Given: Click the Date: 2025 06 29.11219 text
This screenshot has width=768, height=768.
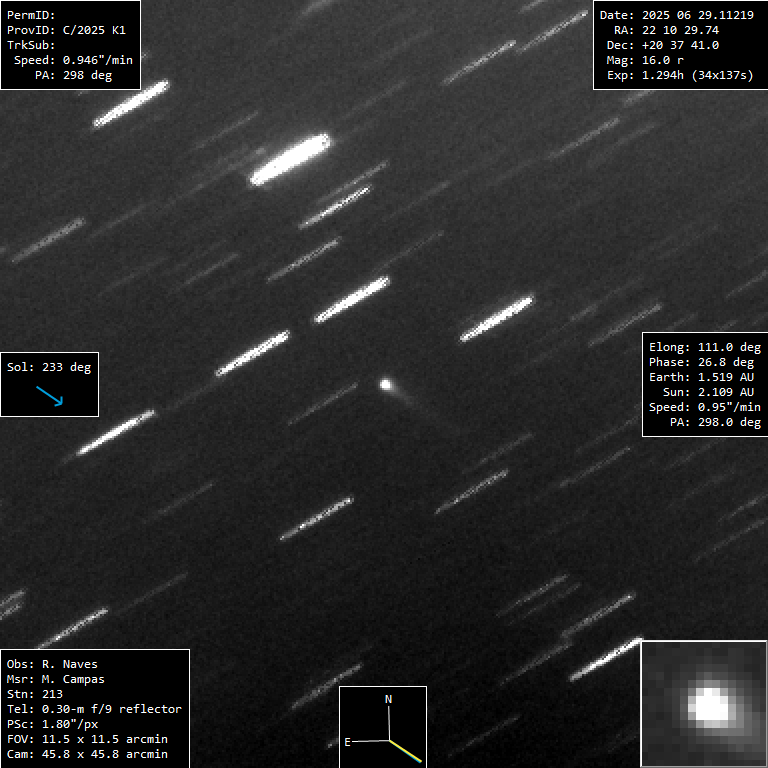Looking at the screenshot, I should pyautogui.click(x=677, y=15).
